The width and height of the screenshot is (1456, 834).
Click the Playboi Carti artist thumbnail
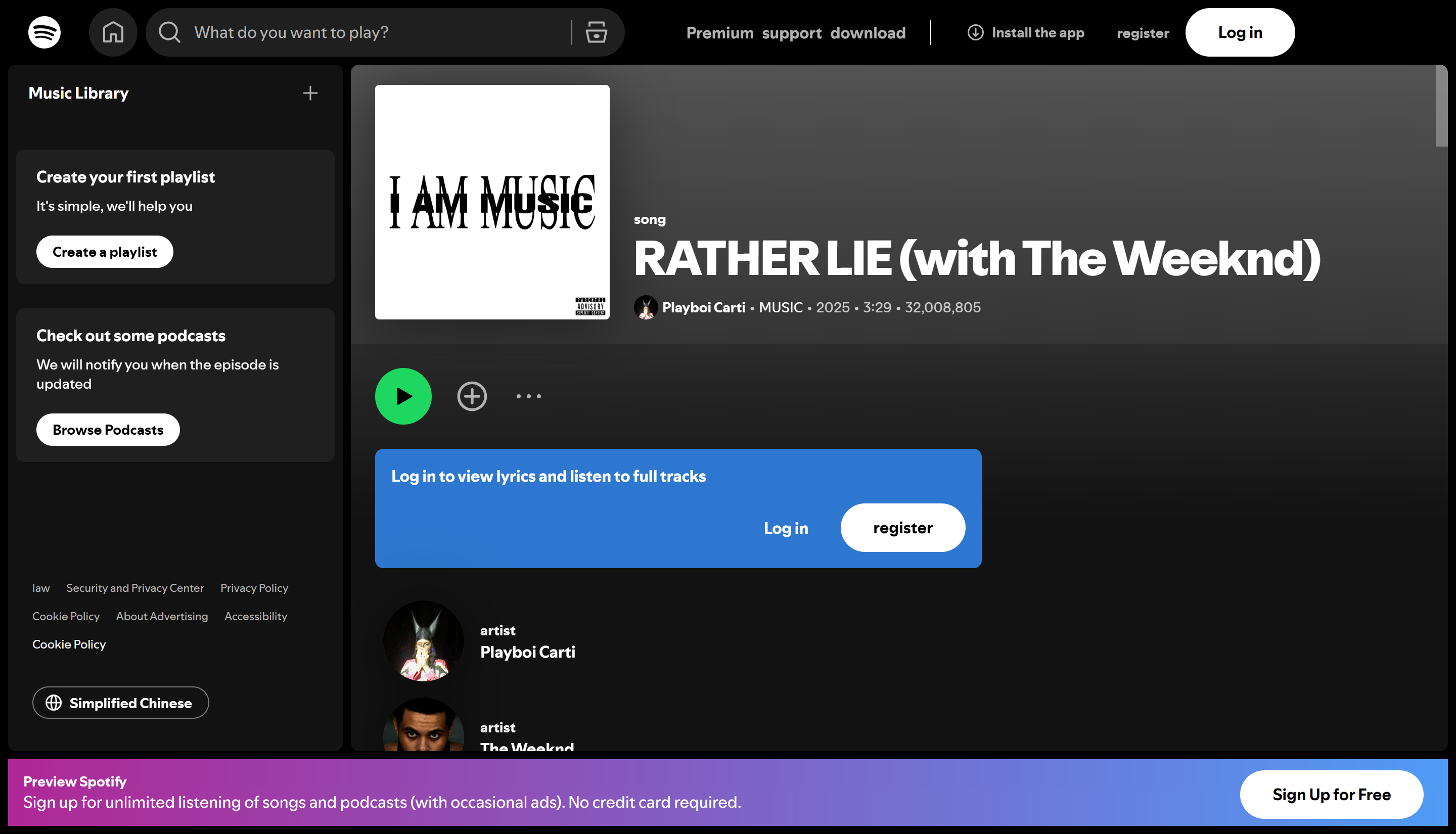pos(423,641)
